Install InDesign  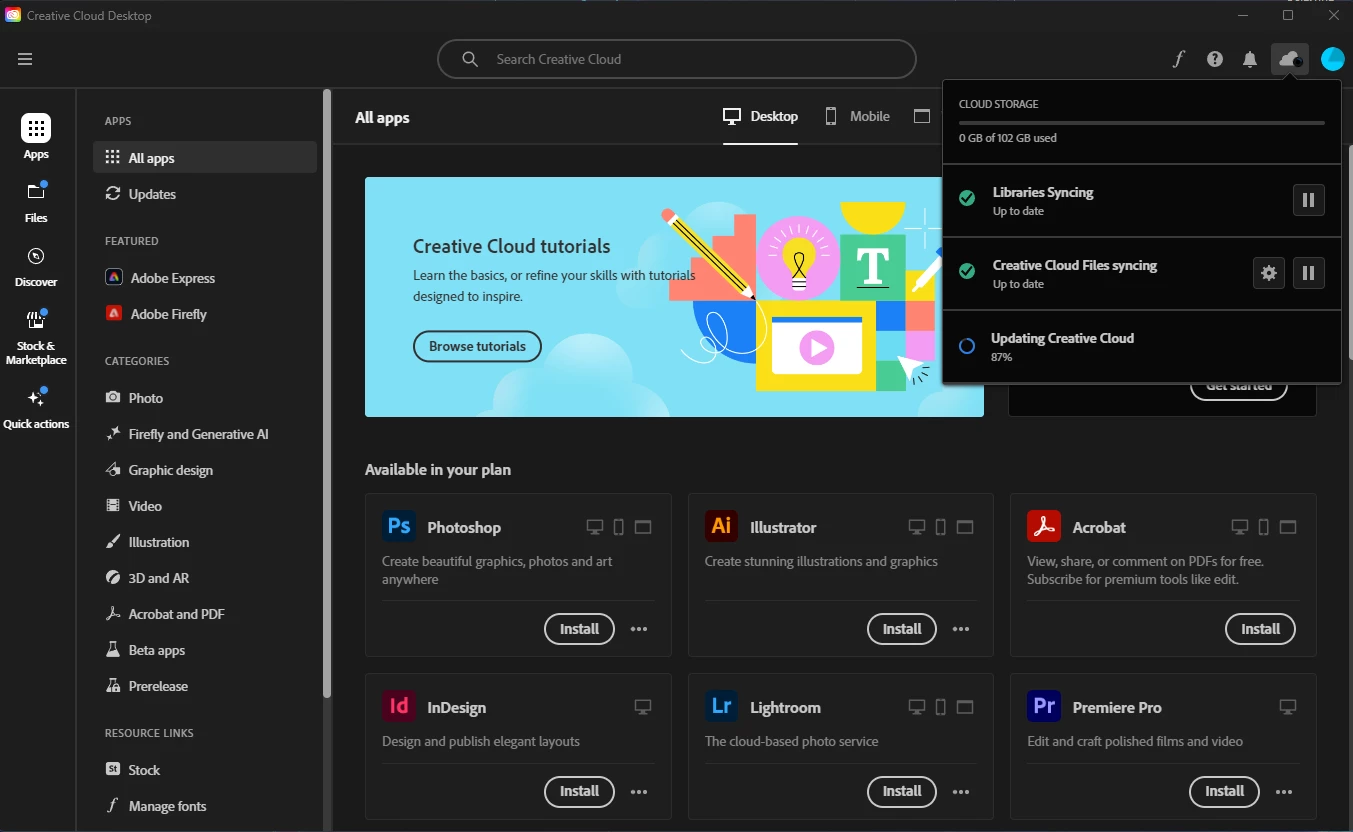click(x=579, y=791)
